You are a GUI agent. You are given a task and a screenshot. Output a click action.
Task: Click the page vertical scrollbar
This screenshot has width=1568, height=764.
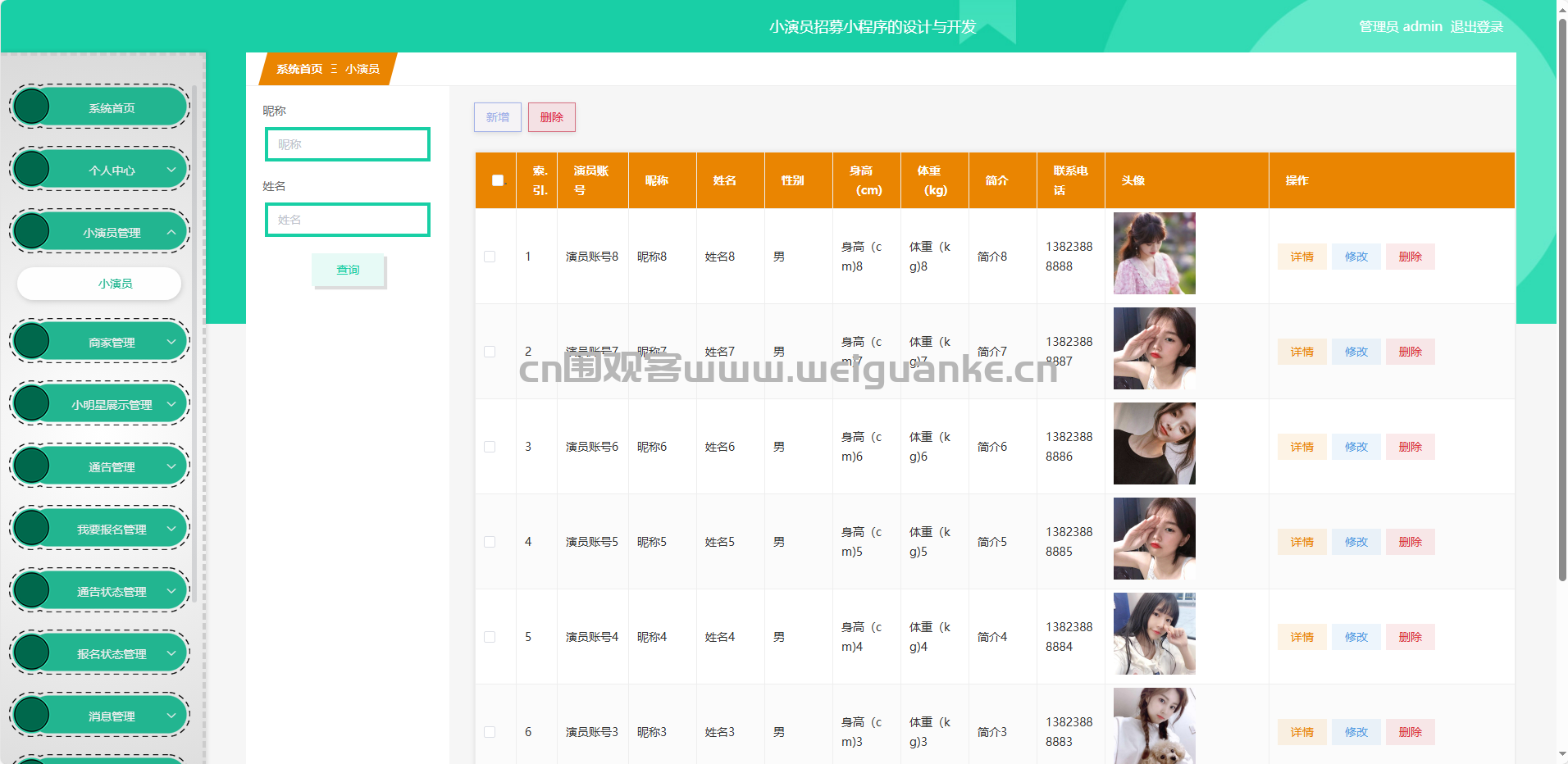[1562, 299]
